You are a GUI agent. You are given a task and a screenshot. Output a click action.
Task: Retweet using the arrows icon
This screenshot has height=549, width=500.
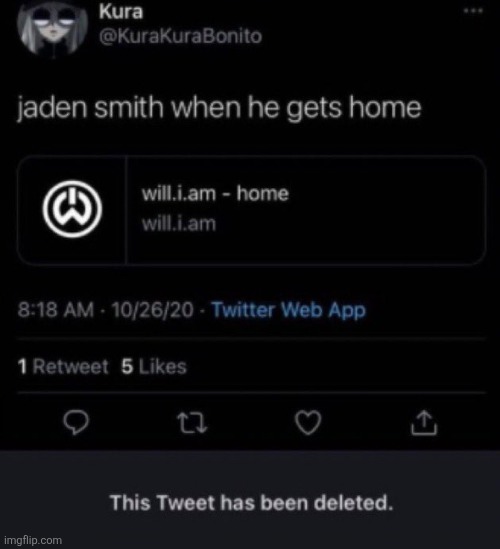click(192, 423)
